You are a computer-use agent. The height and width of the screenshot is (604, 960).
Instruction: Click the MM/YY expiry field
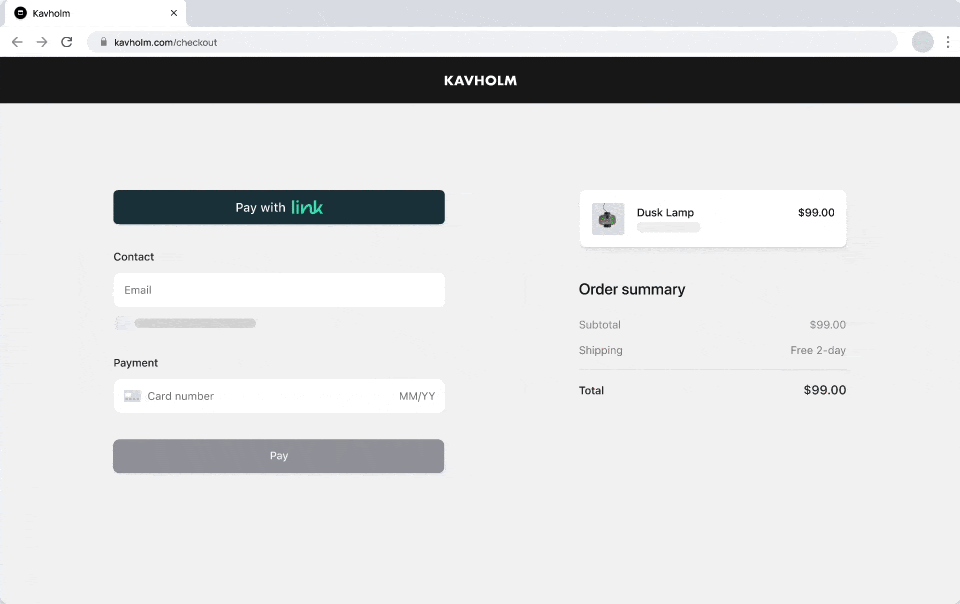(x=417, y=396)
